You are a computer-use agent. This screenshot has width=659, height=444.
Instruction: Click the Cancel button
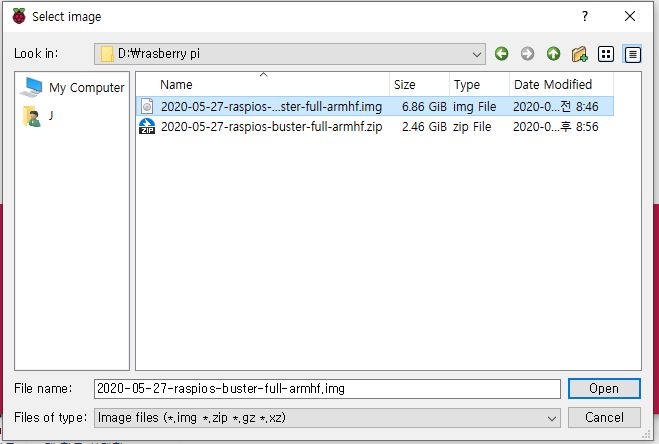pyautogui.click(x=604, y=418)
